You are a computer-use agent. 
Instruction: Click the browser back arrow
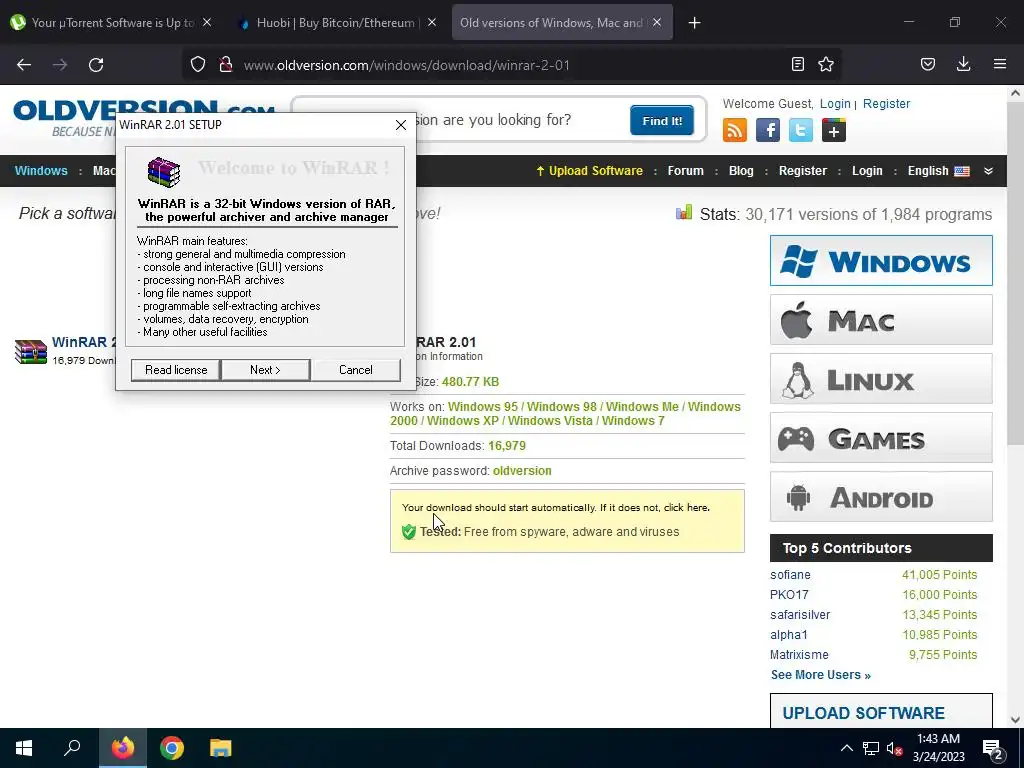coord(24,65)
